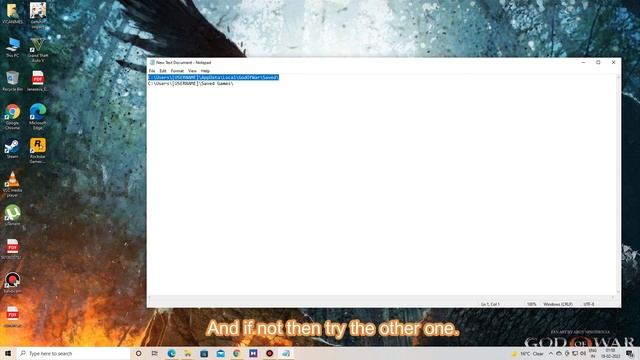640x360 pixels.
Task: Click the Windows (CRLF) status entry
Action: pyautogui.click(x=558, y=304)
